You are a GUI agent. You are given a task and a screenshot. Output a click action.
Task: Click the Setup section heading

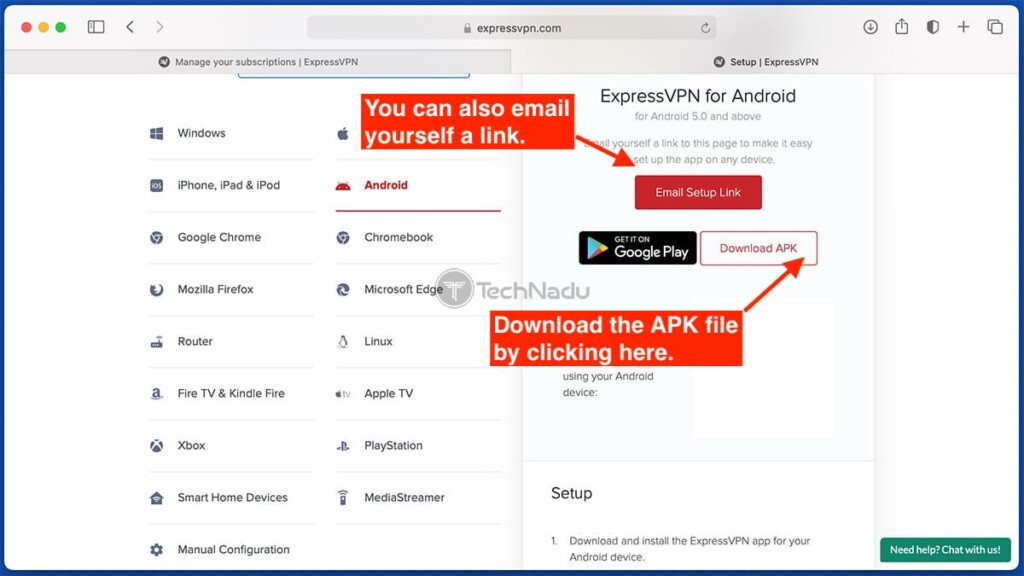click(x=571, y=494)
